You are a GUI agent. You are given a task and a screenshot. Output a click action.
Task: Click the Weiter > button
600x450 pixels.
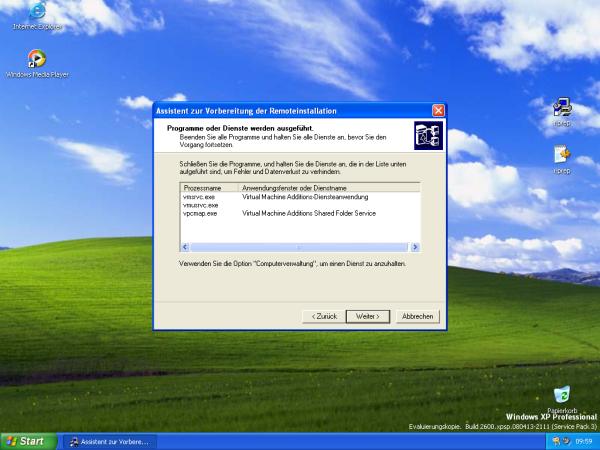368,316
